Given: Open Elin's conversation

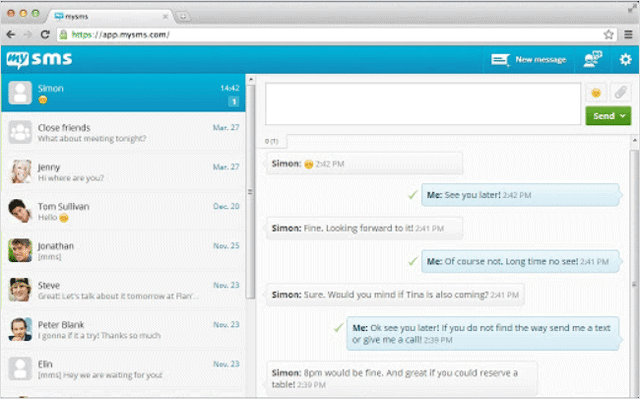Looking at the screenshot, I should tap(123, 369).
